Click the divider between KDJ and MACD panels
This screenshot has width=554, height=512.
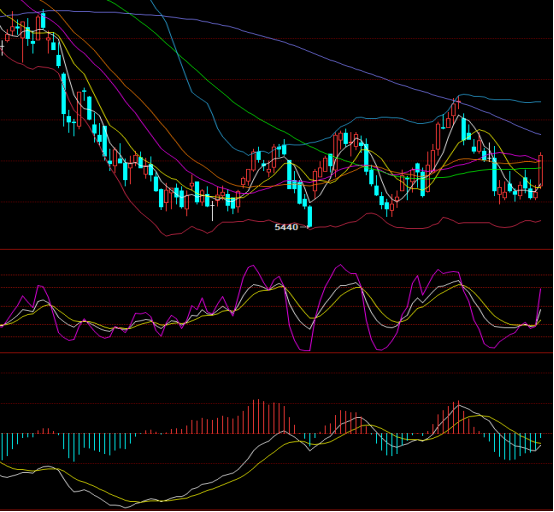277,353
